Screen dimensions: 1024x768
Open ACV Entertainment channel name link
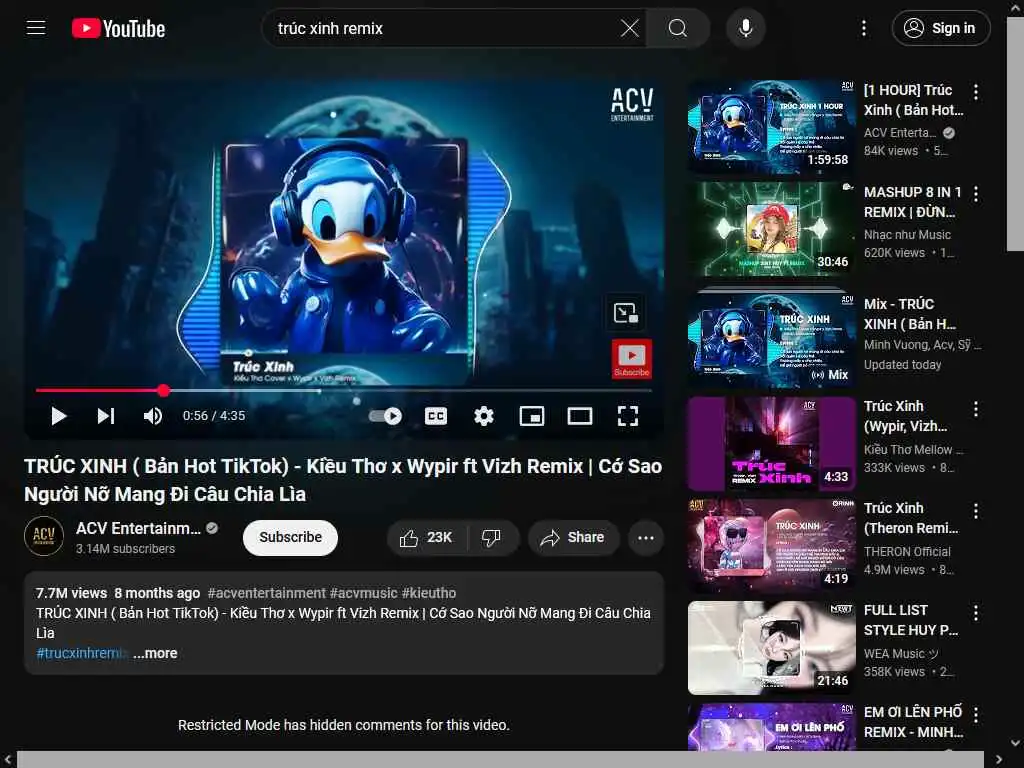pos(138,528)
